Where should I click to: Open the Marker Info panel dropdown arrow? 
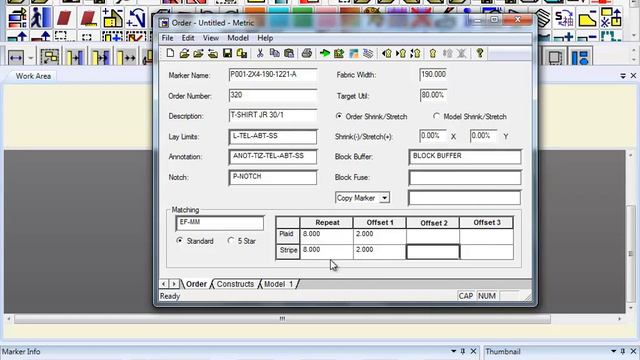[x=453, y=351]
